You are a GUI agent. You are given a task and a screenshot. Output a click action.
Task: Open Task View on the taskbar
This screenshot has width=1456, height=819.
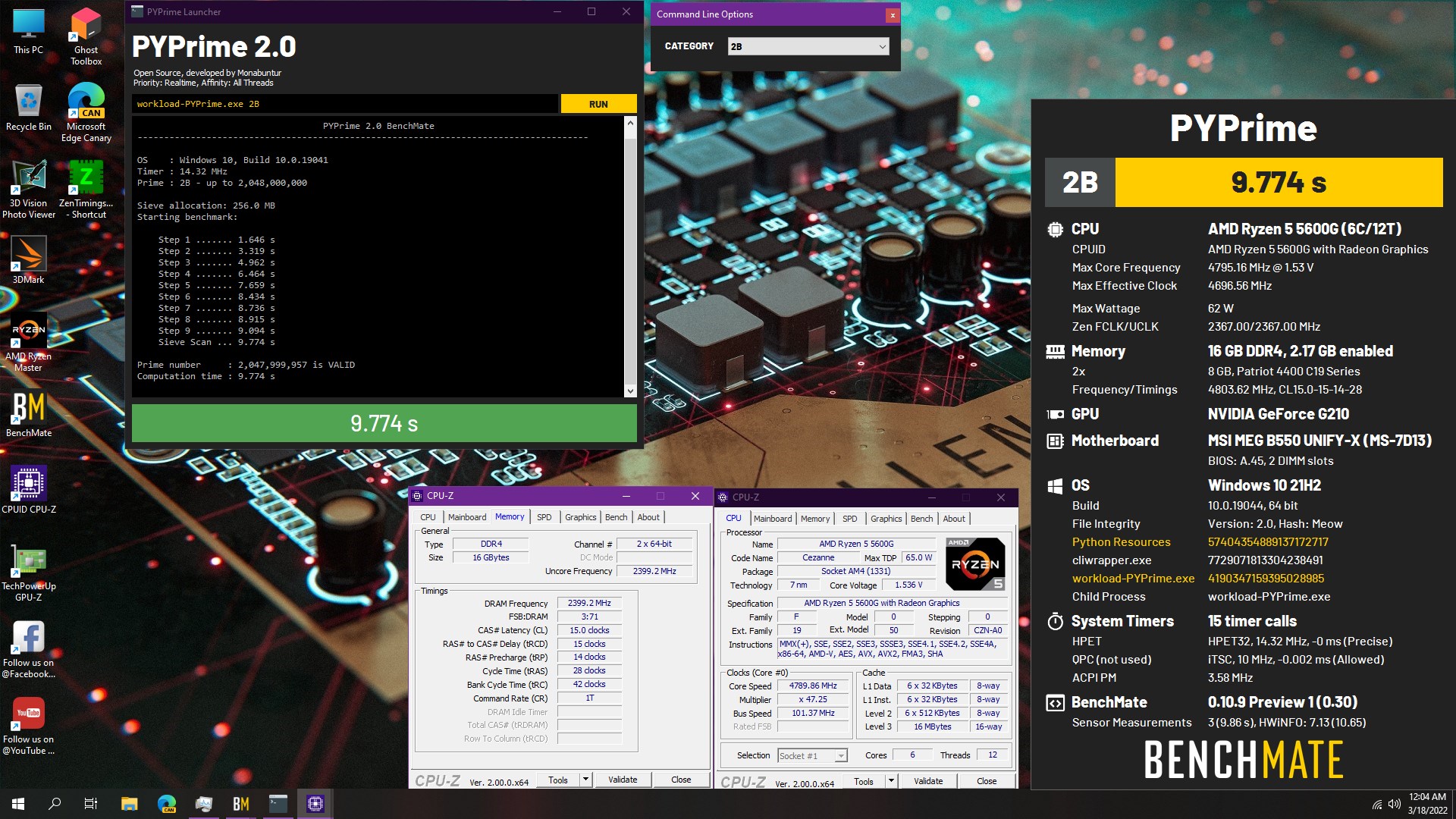91,804
